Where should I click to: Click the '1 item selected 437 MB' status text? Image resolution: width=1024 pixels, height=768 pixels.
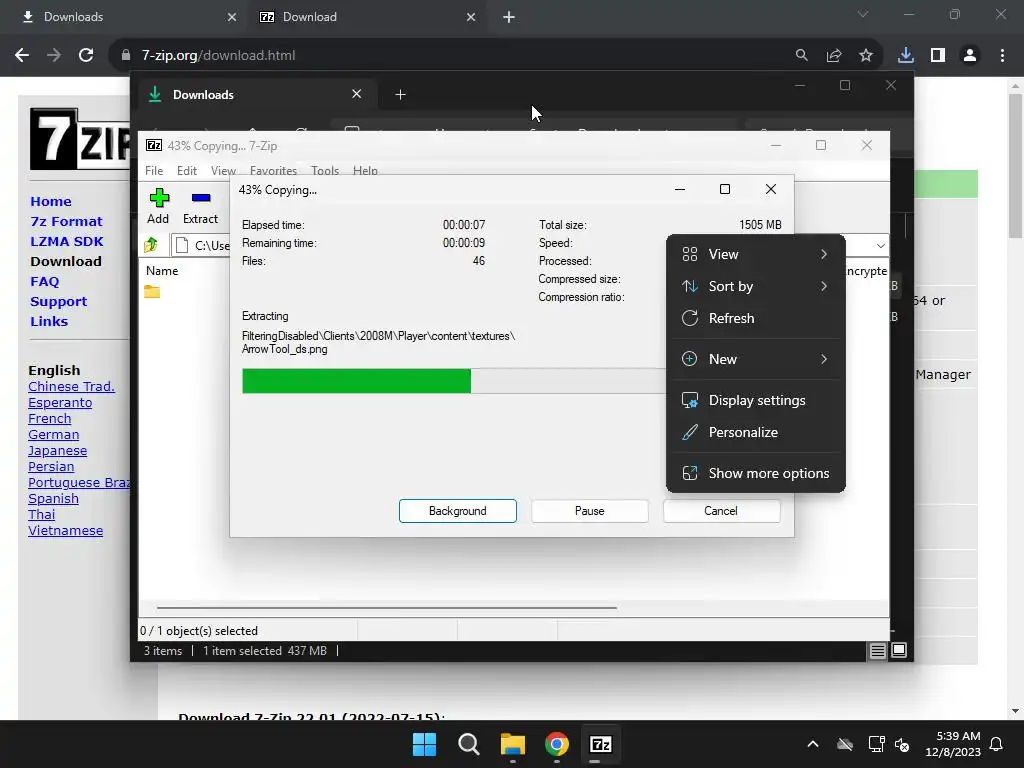click(265, 651)
